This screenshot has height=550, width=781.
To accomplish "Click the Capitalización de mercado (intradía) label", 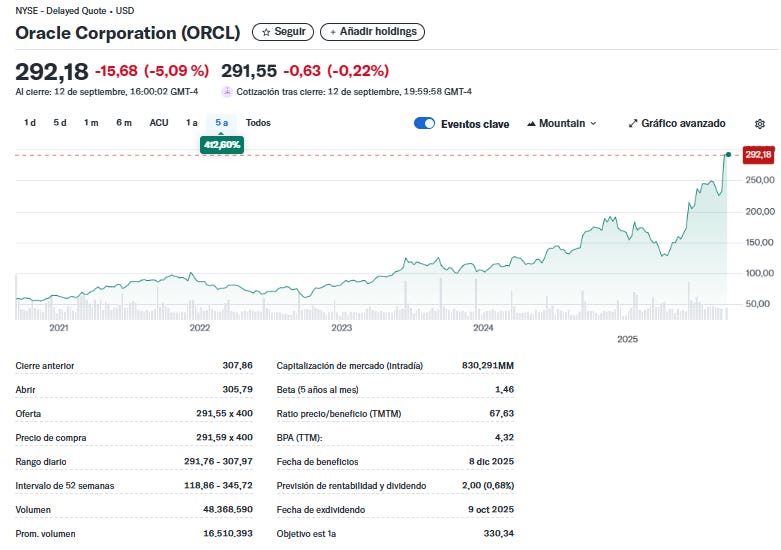I will coord(350,366).
